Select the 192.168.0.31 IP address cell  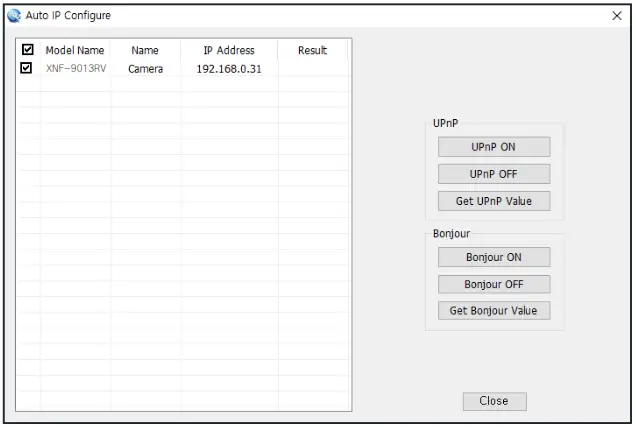229,69
